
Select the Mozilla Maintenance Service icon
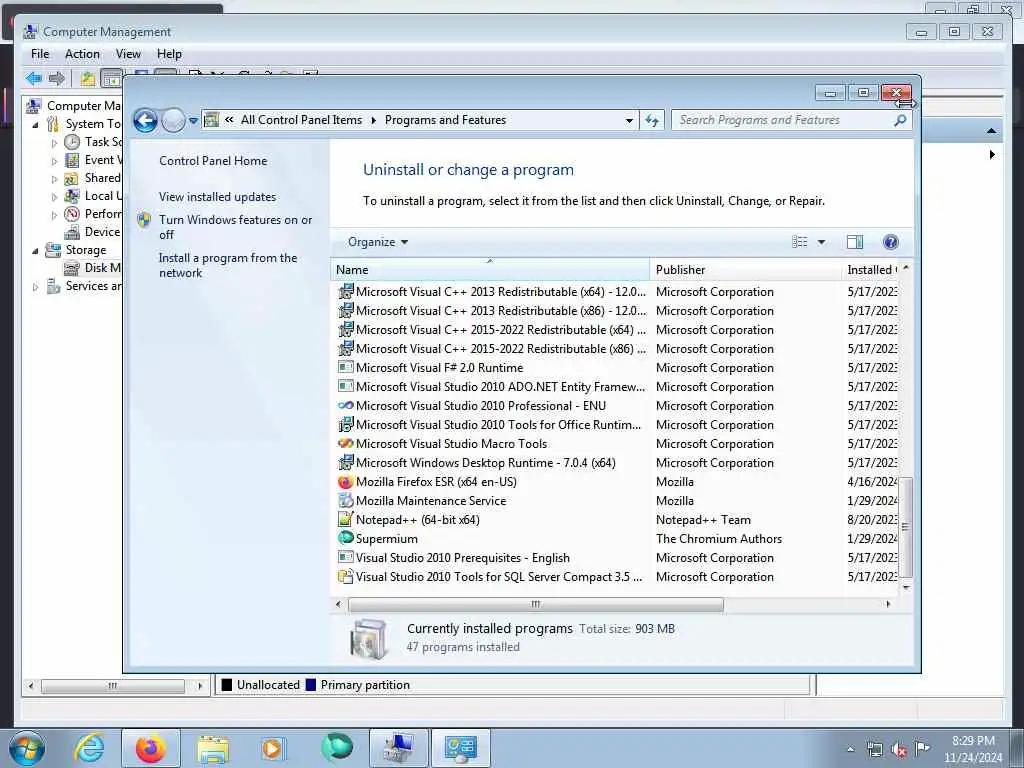click(345, 501)
